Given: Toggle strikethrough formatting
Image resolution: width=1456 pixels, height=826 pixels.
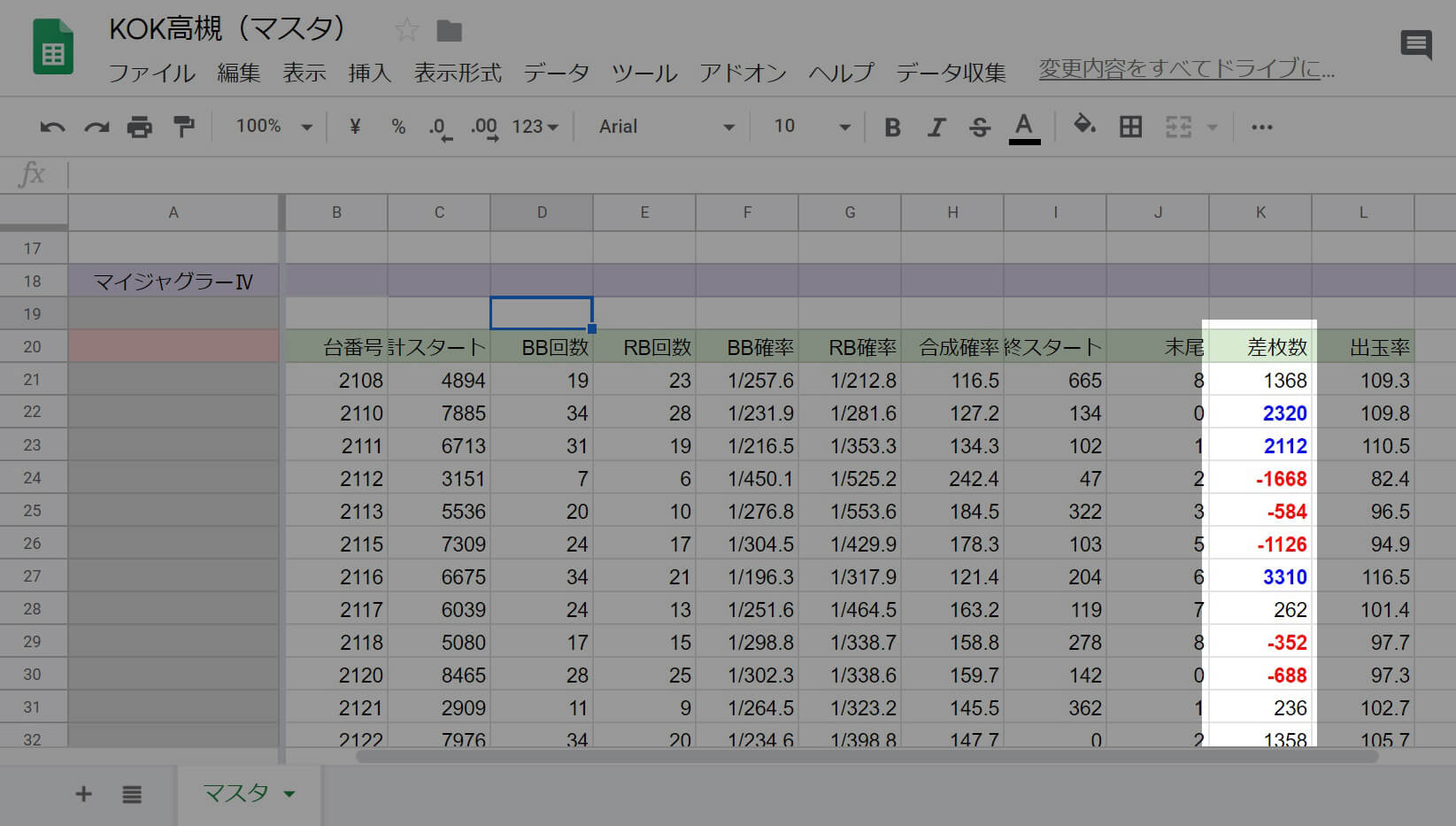Looking at the screenshot, I should (980, 127).
